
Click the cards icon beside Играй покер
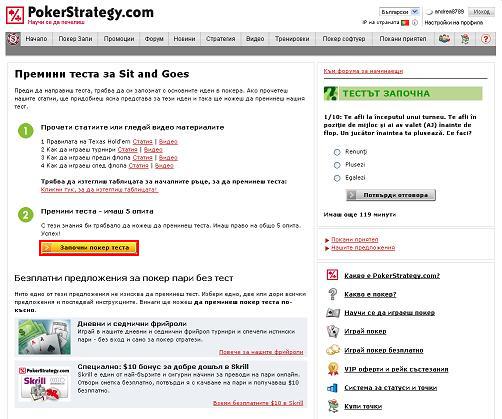click(333, 331)
